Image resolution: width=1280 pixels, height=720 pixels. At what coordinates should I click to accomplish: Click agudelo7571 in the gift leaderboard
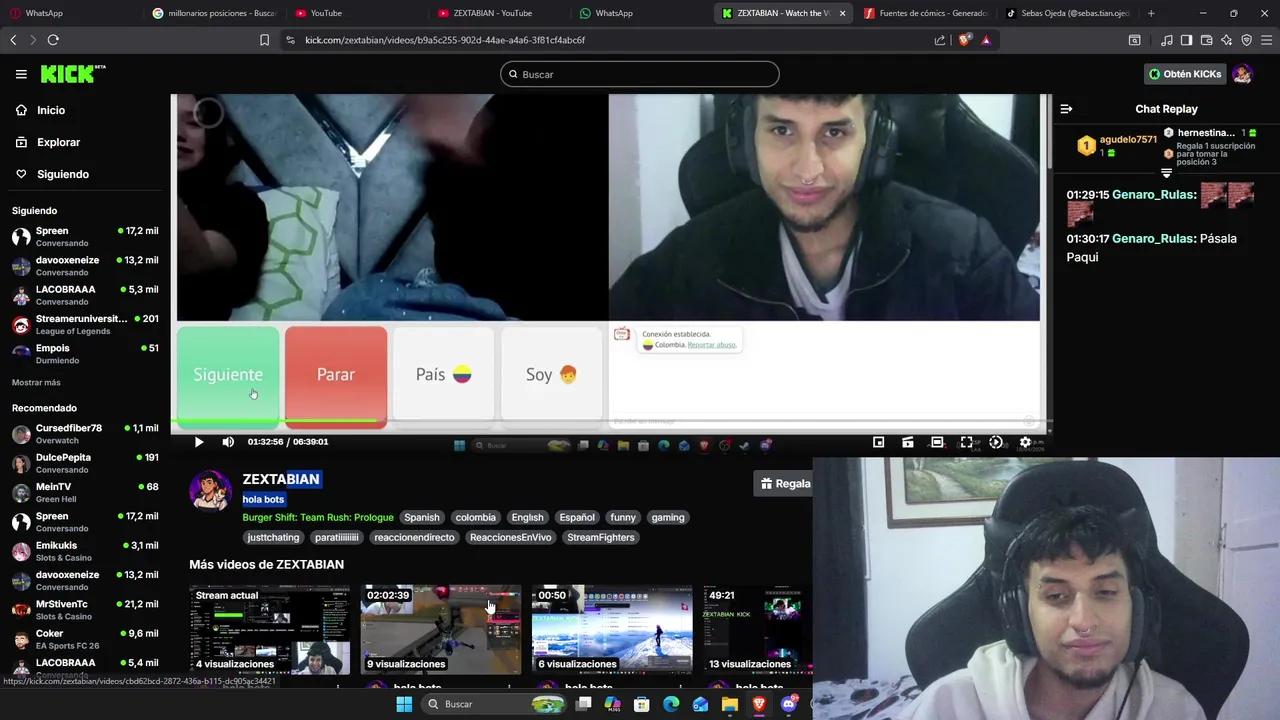pos(1128,140)
